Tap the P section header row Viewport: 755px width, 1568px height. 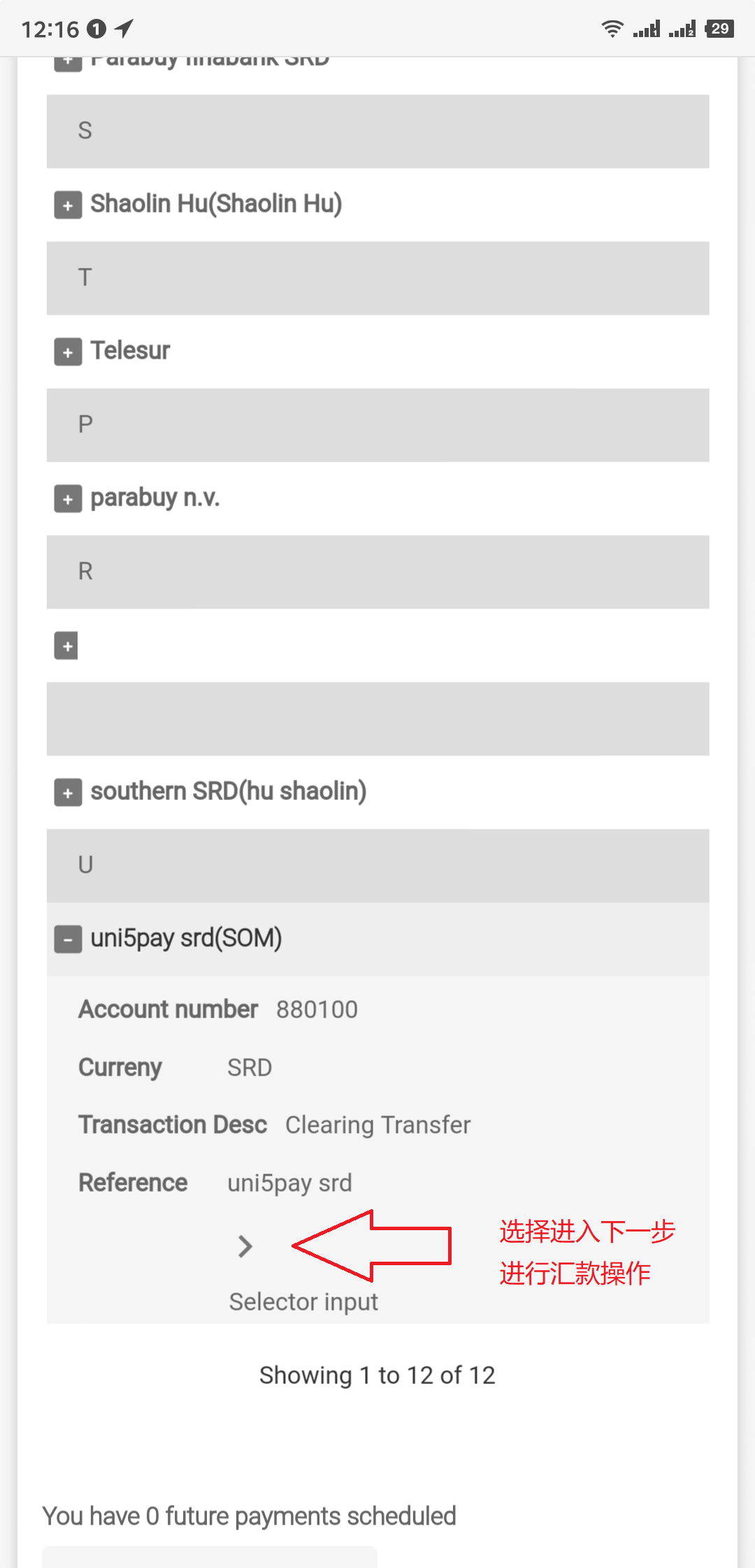click(377, 425)
